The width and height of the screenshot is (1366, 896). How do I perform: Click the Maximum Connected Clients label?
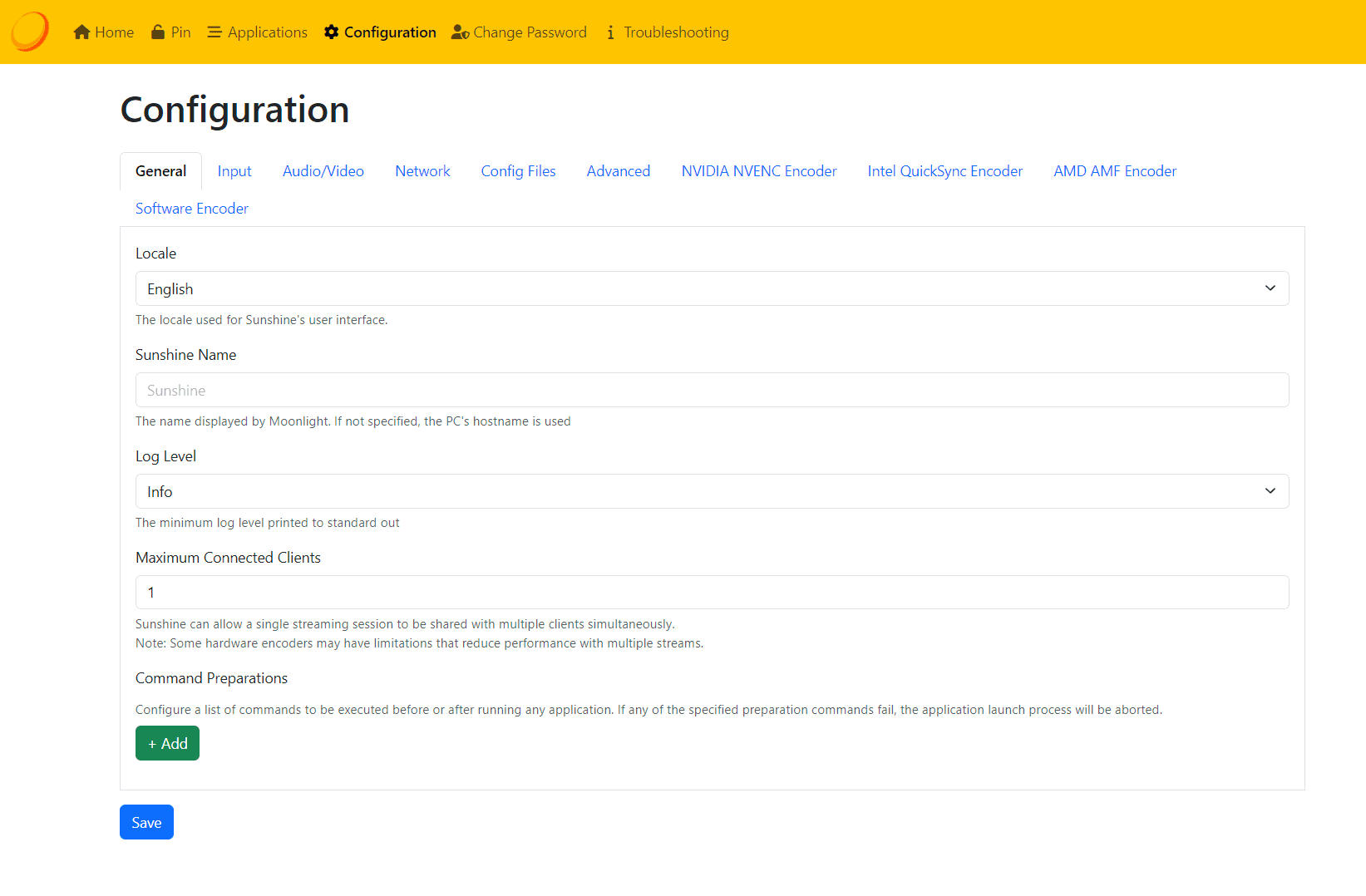pos(228,558)
